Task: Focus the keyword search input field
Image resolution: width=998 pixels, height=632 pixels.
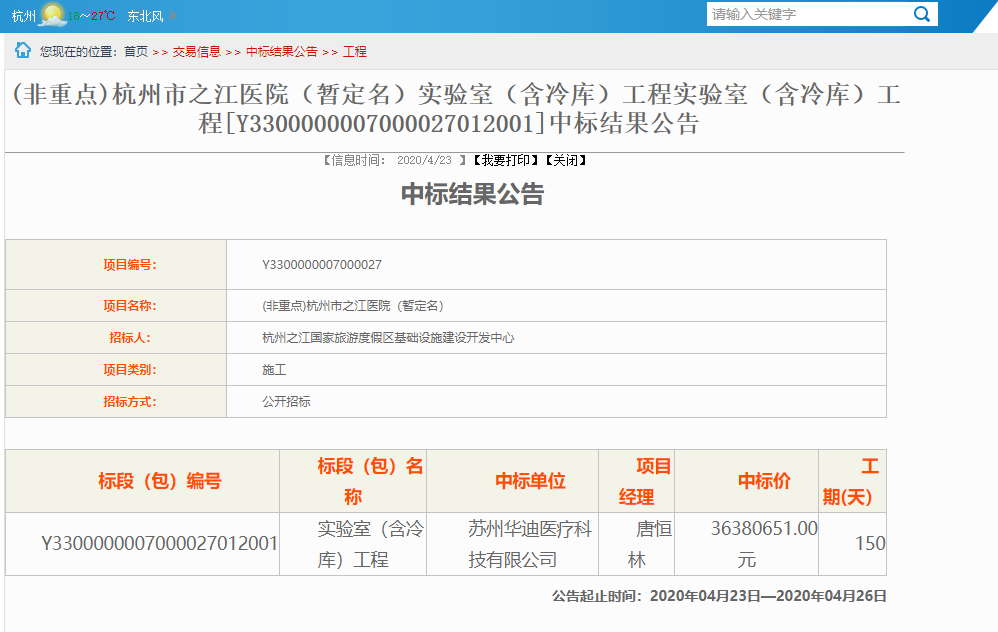Action: tap(808, 14)
